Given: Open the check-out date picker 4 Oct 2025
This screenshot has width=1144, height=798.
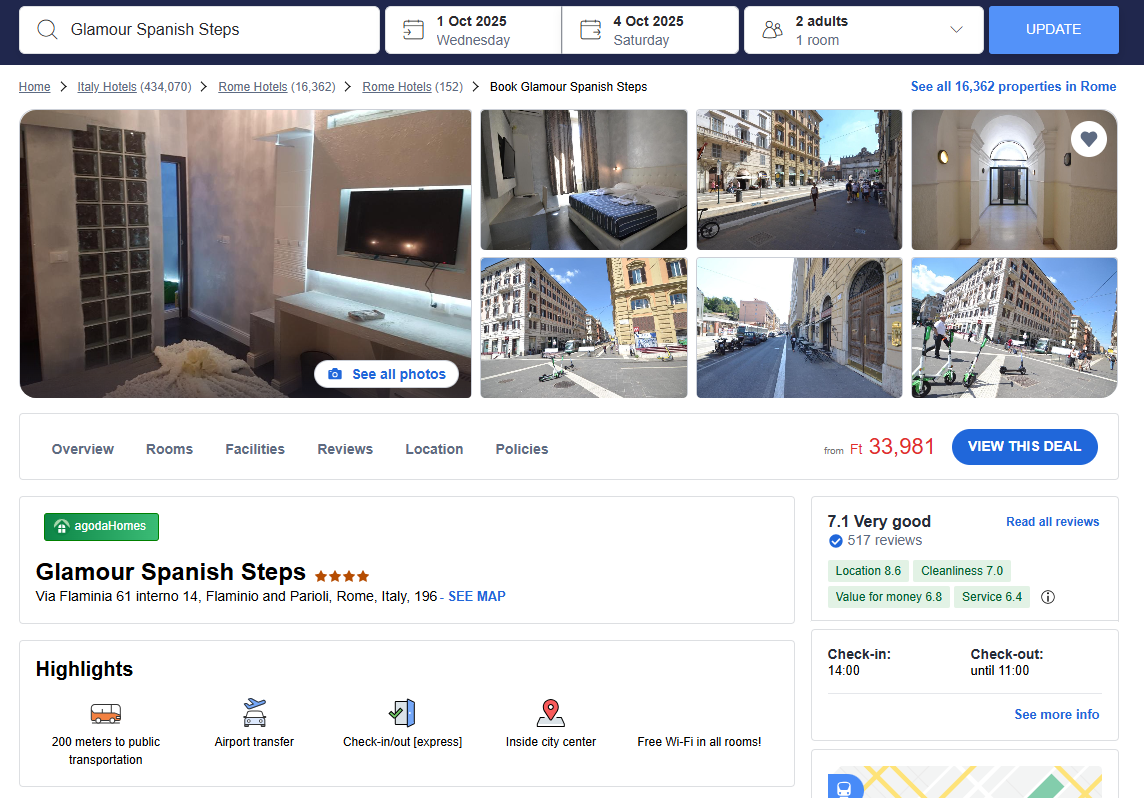Looking at the screenshot, I should coord(650,30).
